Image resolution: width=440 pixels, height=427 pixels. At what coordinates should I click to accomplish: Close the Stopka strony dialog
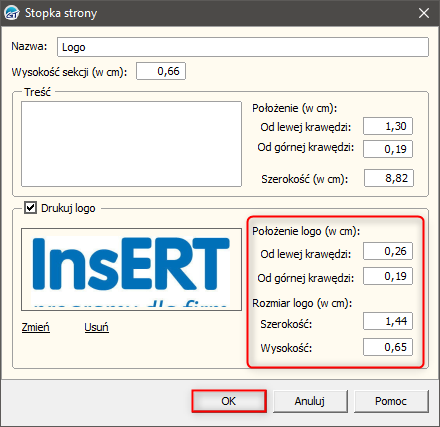coord(424,13)
